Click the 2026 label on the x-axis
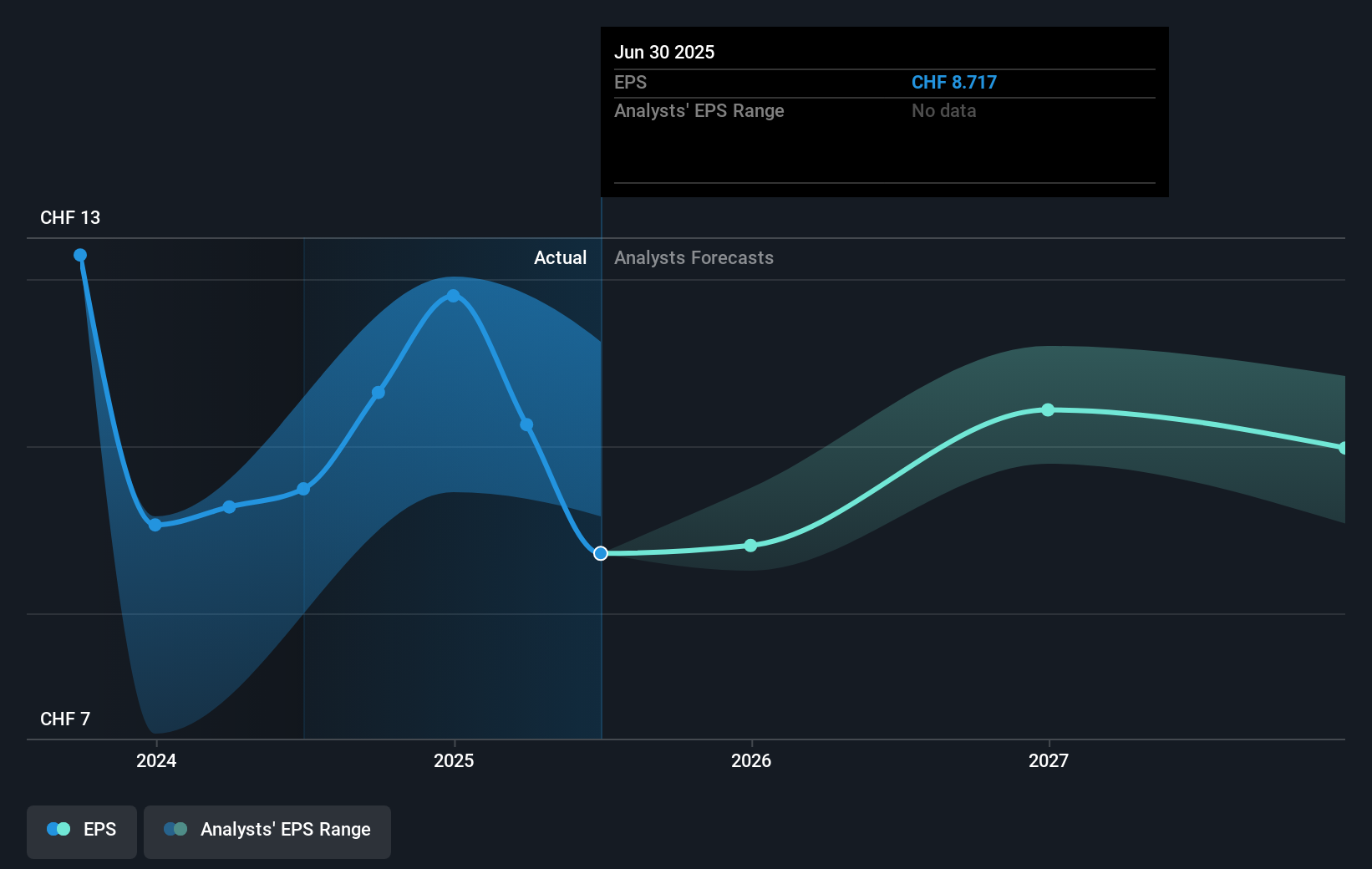Viewport: 1372px width, 869px height. (x=750, y=761)
